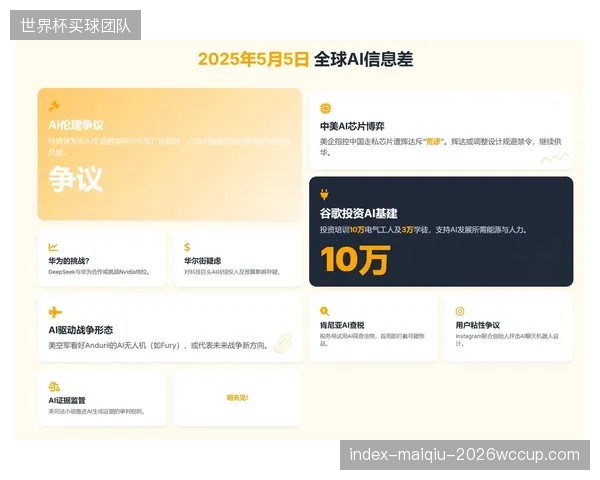Click description starting Instagram联合创始人

pyautogui.click(x=507, y=340)
